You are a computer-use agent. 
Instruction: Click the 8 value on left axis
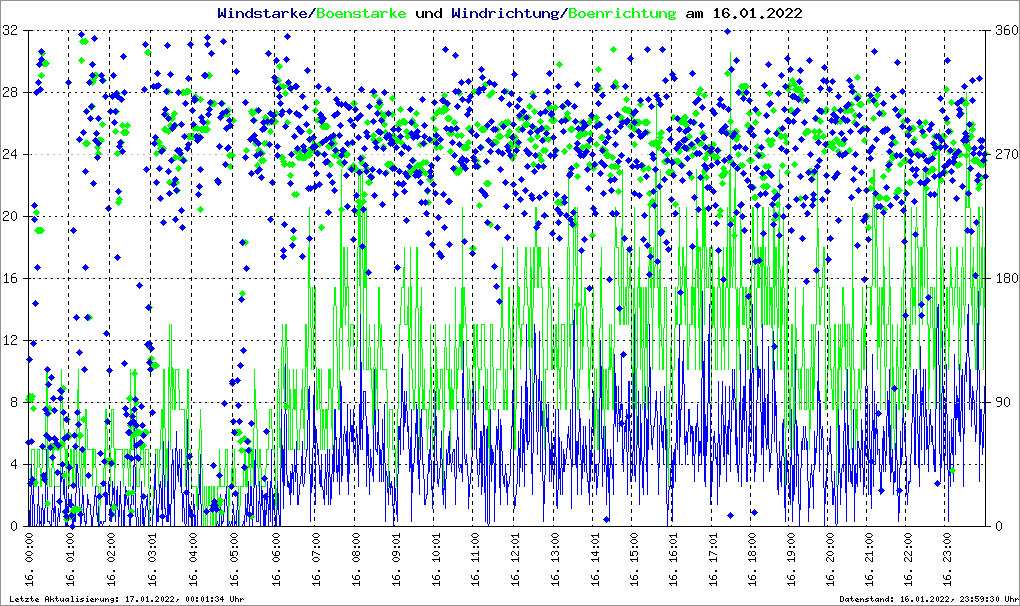pos(14,403)
